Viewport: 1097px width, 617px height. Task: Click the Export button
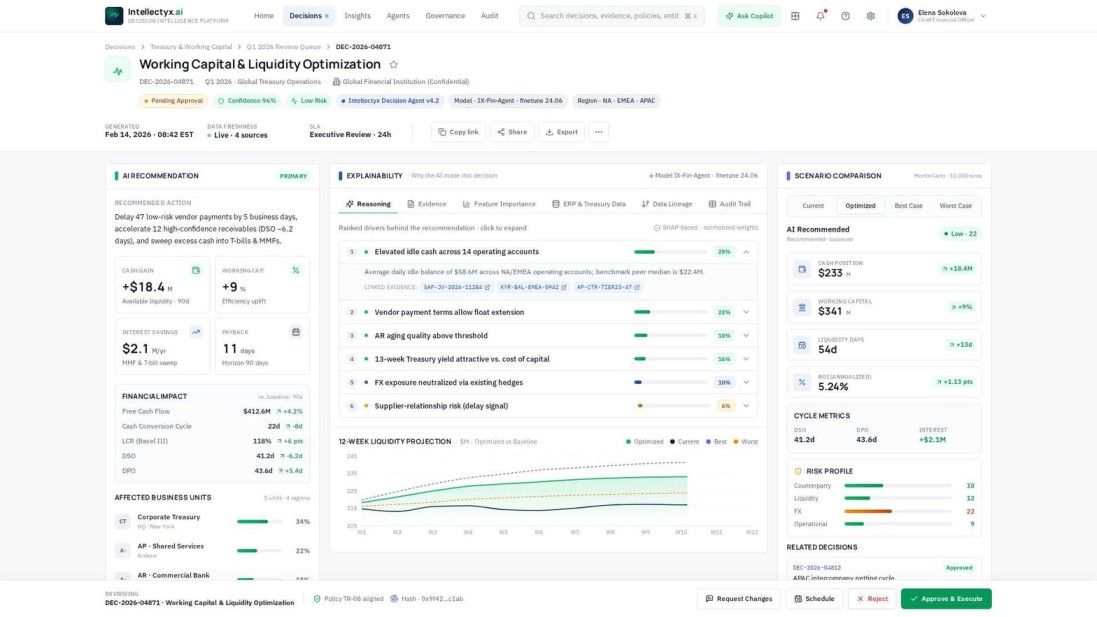[562, 132]
